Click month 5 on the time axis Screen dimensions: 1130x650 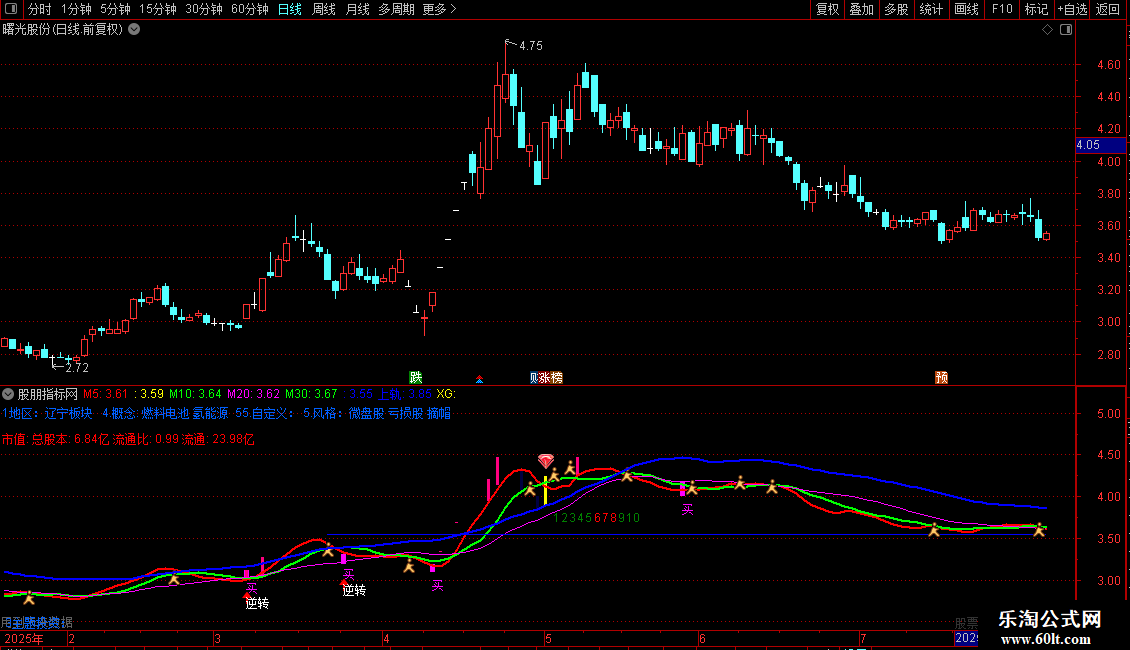548,638
